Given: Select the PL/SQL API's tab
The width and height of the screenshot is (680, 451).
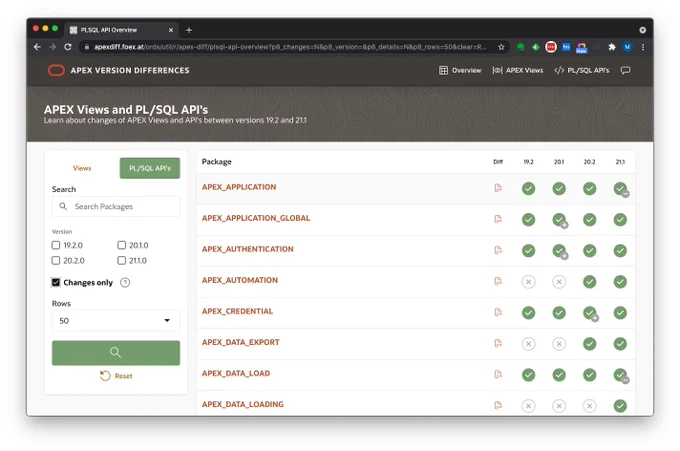Looking at the screenshot, I should coord(150,168).
